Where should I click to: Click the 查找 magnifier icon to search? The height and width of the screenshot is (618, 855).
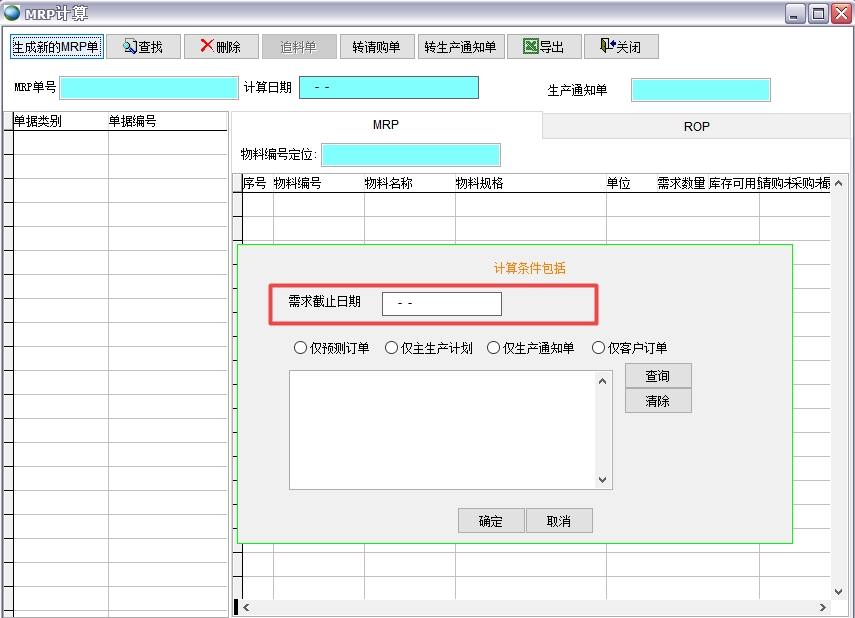coord(128,45)
